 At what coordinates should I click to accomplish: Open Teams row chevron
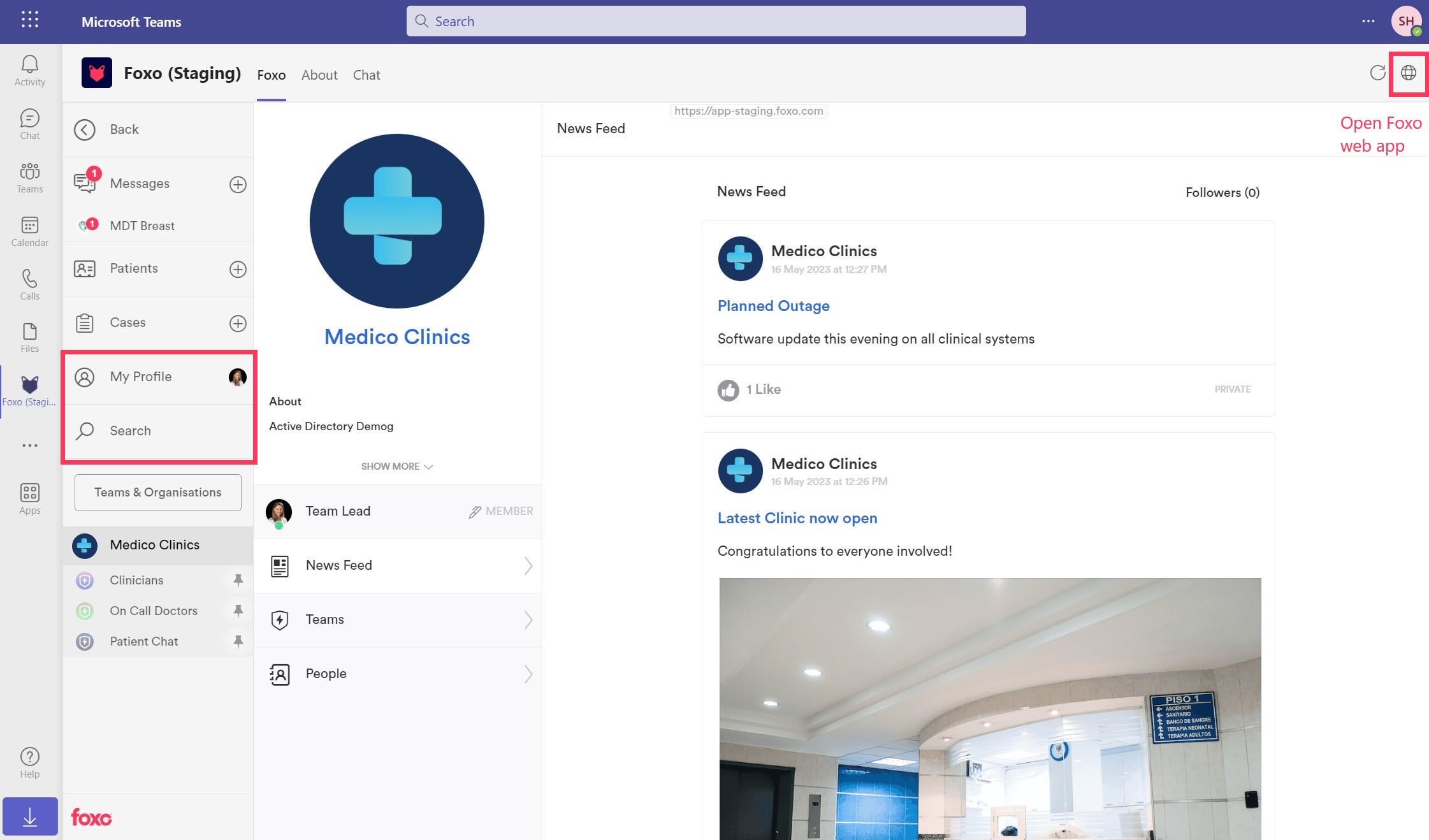tap(528, 620)
